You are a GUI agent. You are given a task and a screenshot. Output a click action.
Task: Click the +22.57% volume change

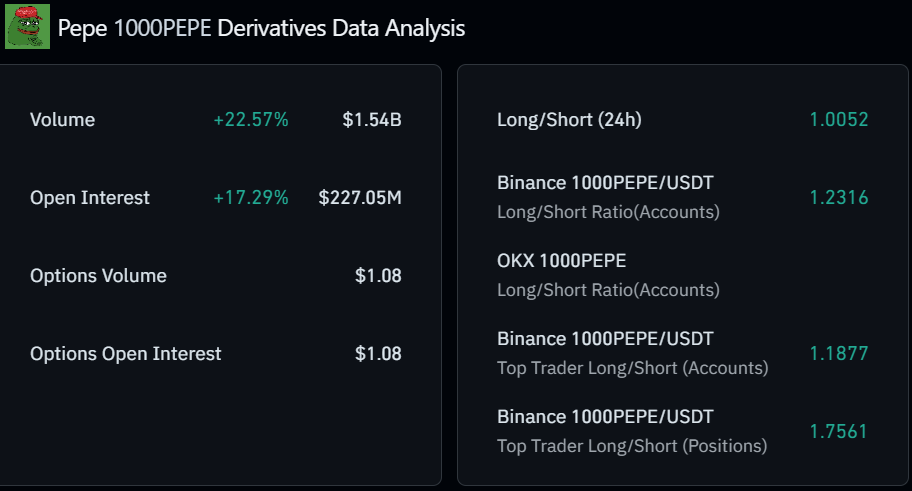click(251, 120)
